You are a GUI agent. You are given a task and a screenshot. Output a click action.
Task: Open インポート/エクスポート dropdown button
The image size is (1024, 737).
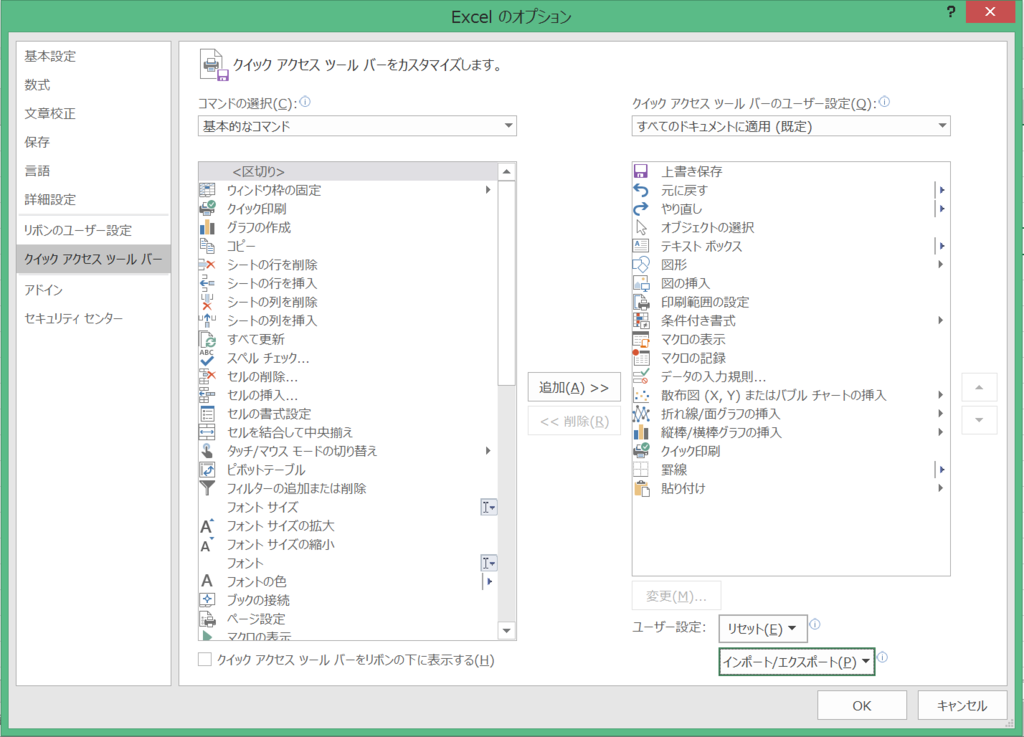pyautogui.click(x=797, y=662)
